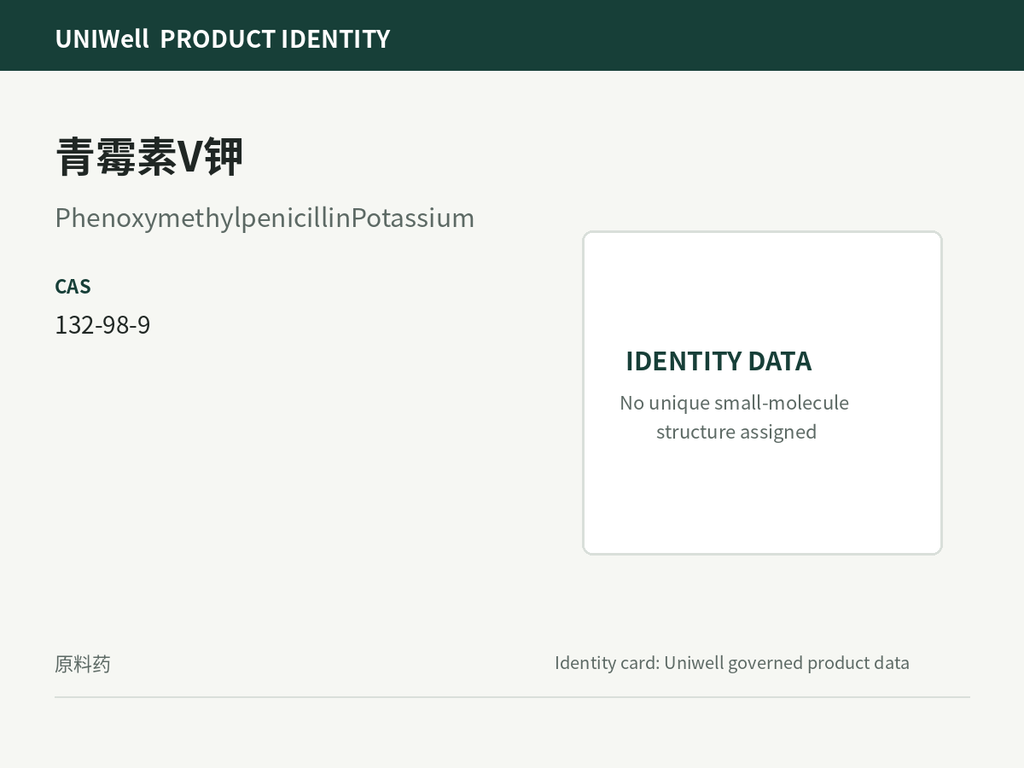This screenshot has width=1024, height=768.
Task: Click the white identity data card panel
Action: coord(762,392)
